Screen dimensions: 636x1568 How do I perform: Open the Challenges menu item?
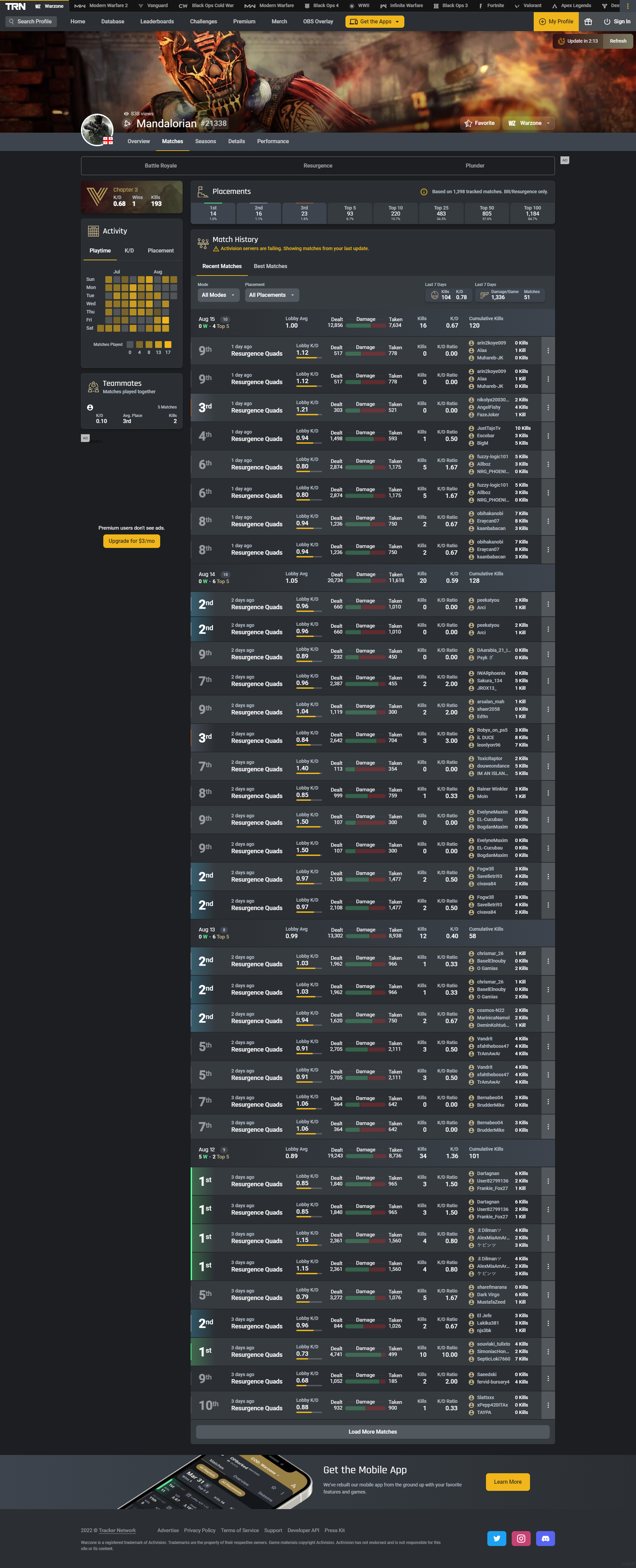click(x=204, y=21)
